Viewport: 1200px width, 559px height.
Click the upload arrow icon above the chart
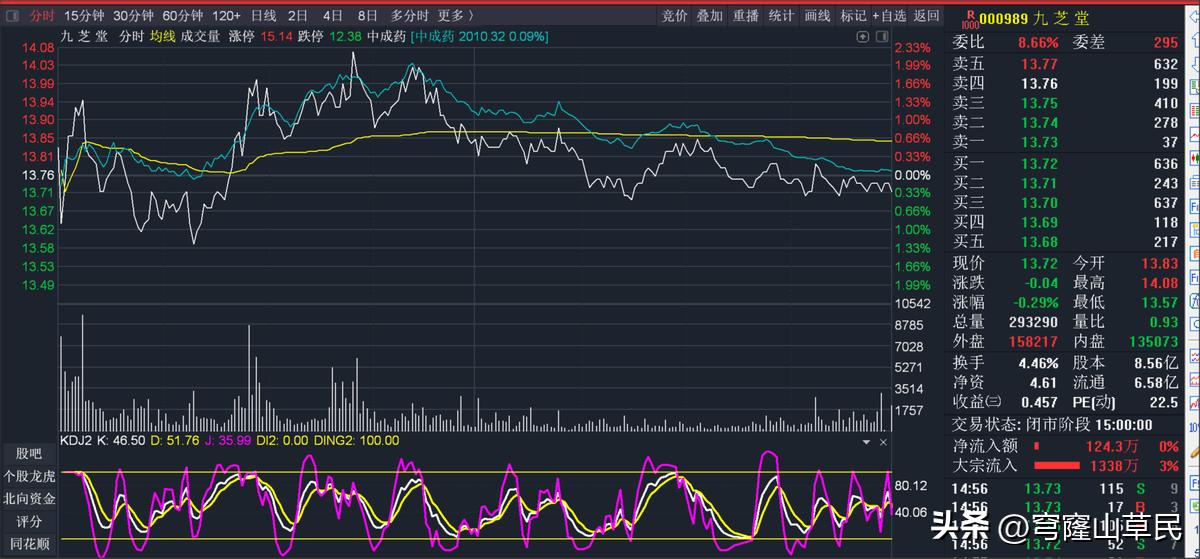863,36
